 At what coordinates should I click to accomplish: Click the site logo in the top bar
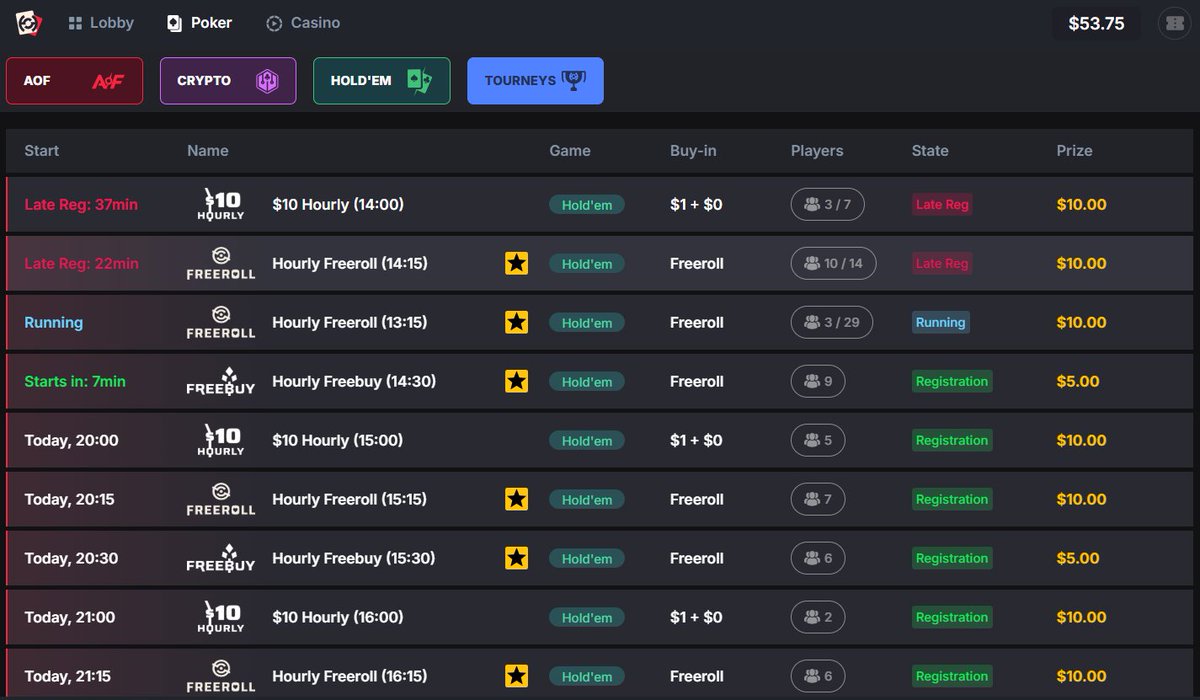click(27, 23)
